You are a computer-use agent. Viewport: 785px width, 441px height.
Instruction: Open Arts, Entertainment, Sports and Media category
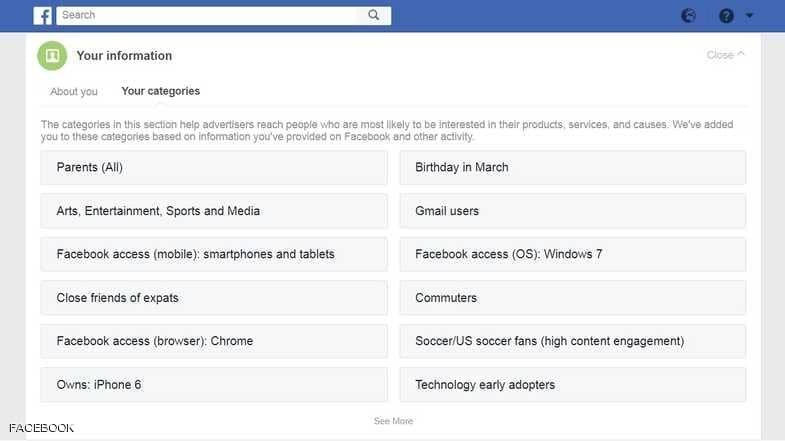pyautogui.click(x=214, y=211)
